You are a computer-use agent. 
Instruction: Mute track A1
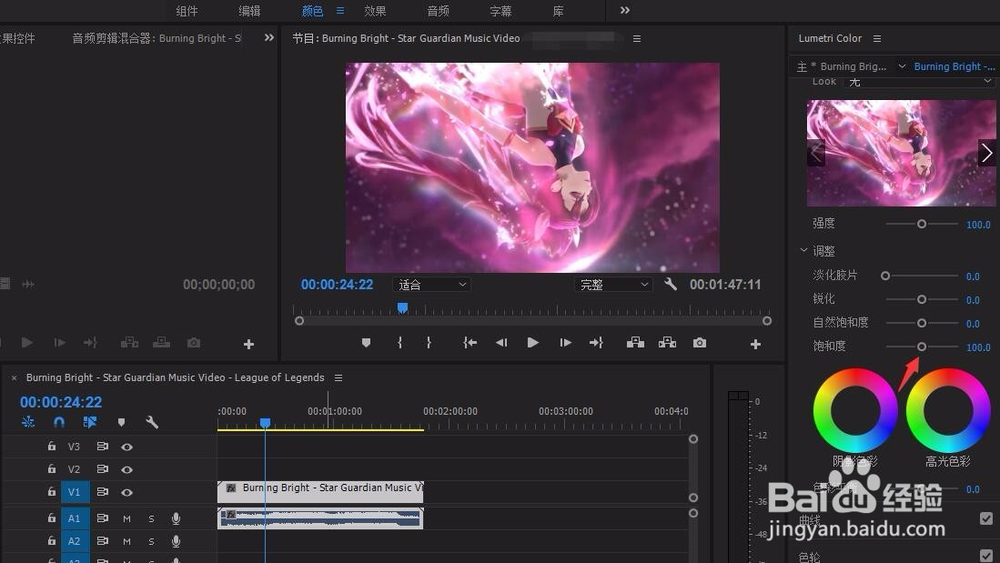point(127,518)
